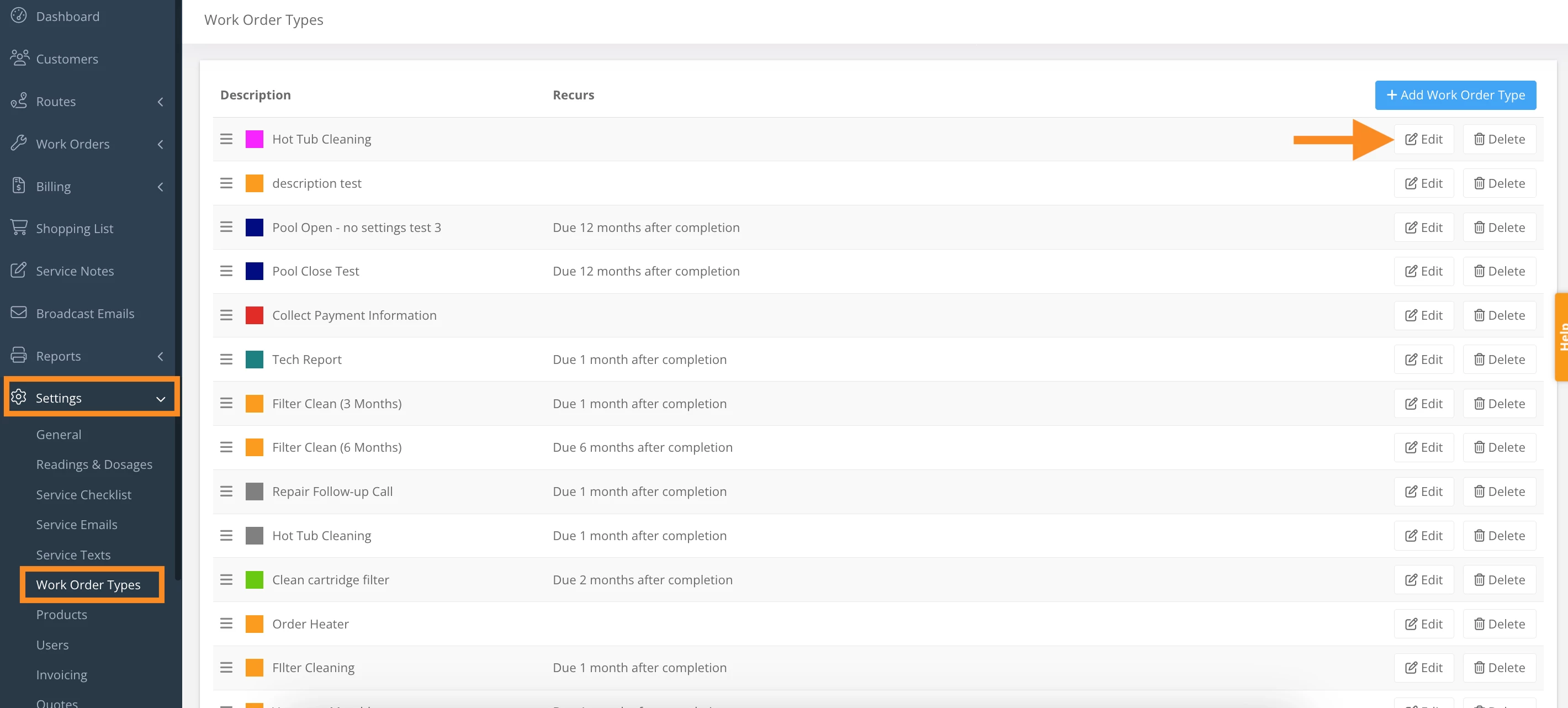Screen dimensions: 1568x708
Task: Open the Service Checklist settings page
Action: click(83, 494)
